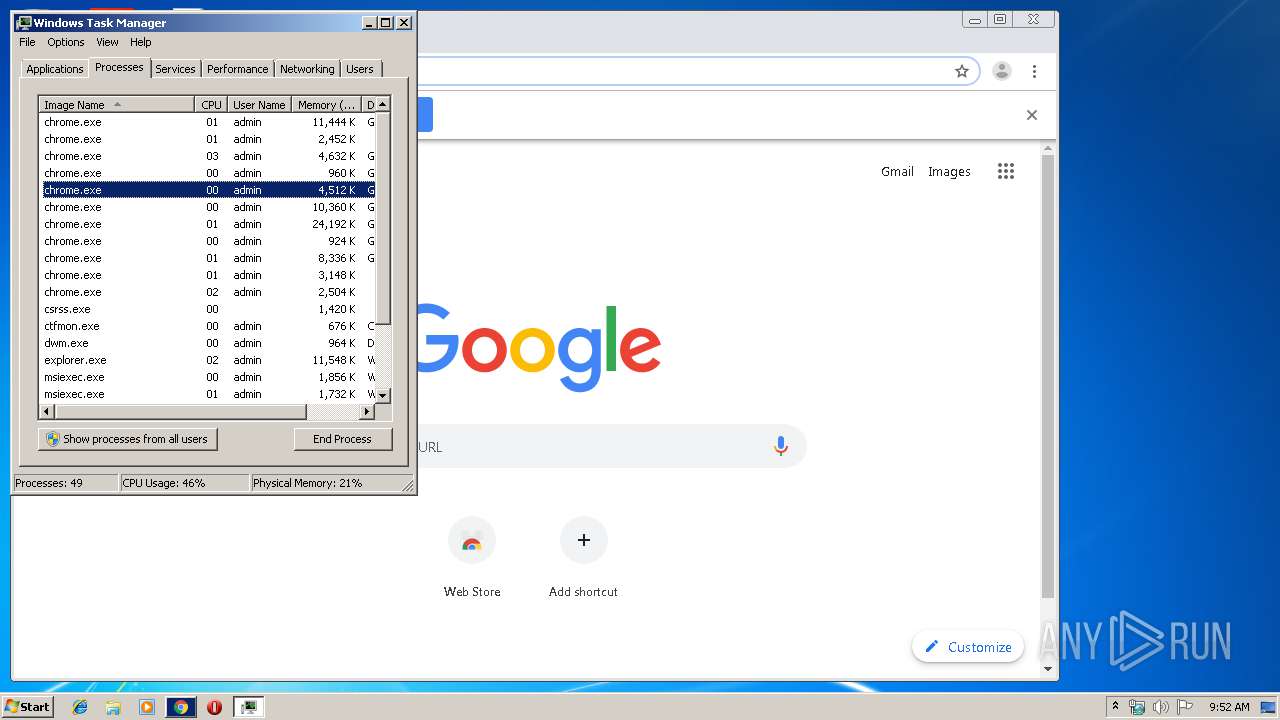The height and width of the screenshot is (720, 1280).
Task: Click the process list scroll-right arrow
Action: coord(367,412)
